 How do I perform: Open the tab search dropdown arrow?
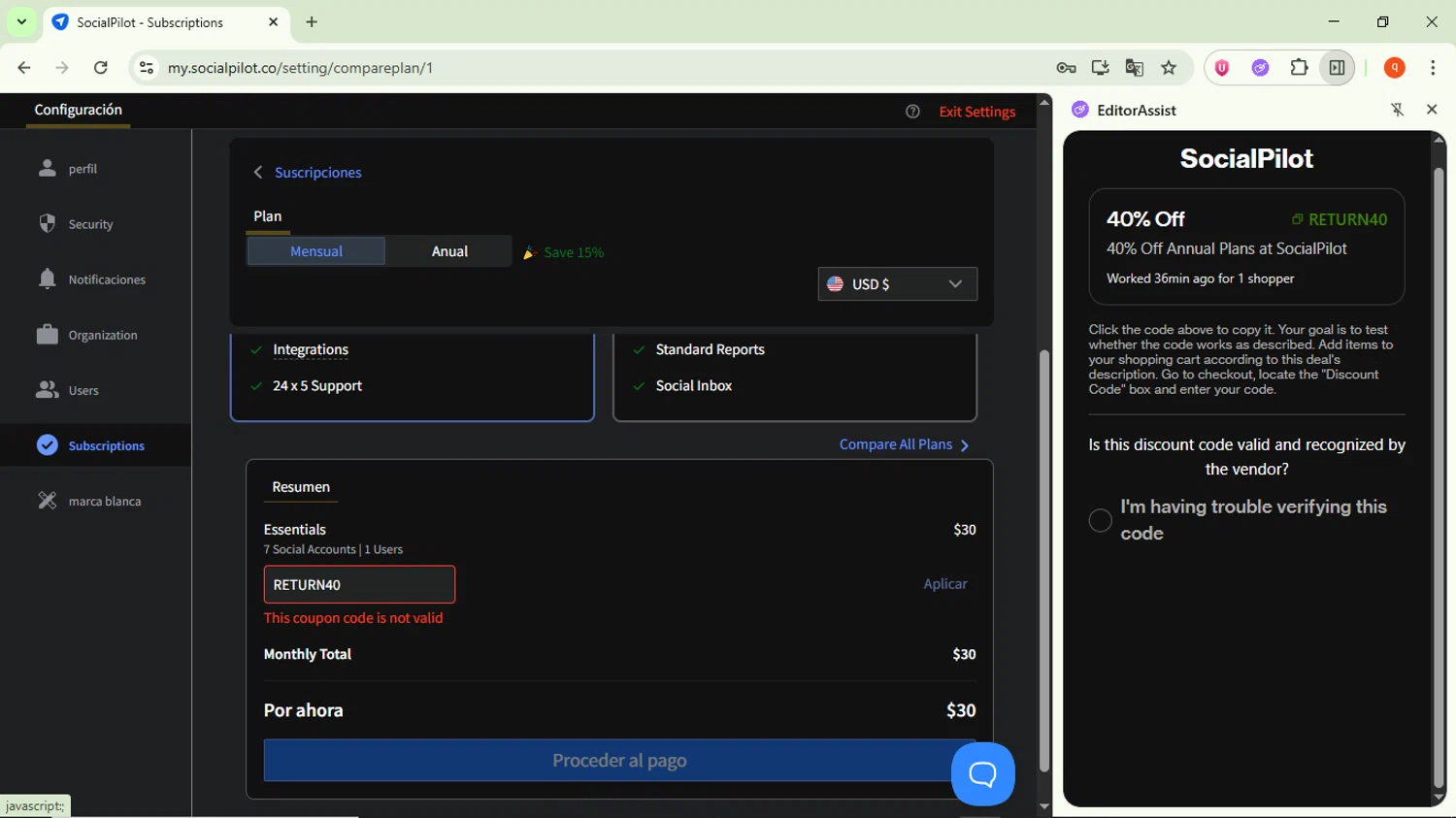(21, 21)
